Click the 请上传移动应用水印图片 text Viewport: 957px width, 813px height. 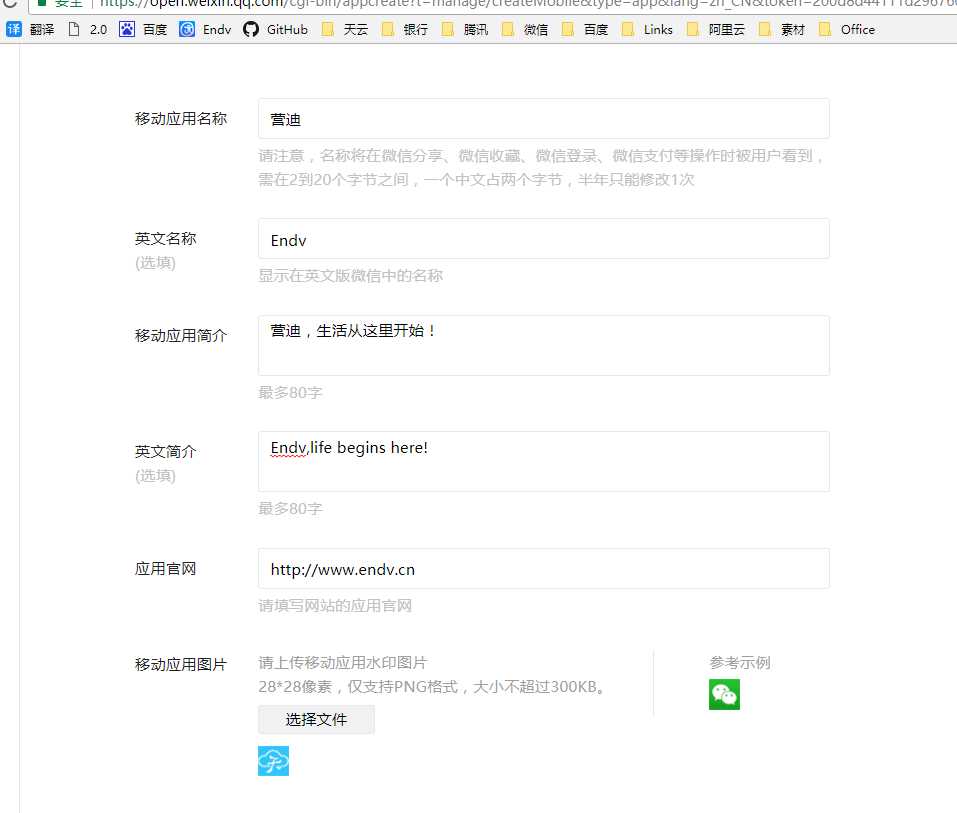[x=342, y=662]
